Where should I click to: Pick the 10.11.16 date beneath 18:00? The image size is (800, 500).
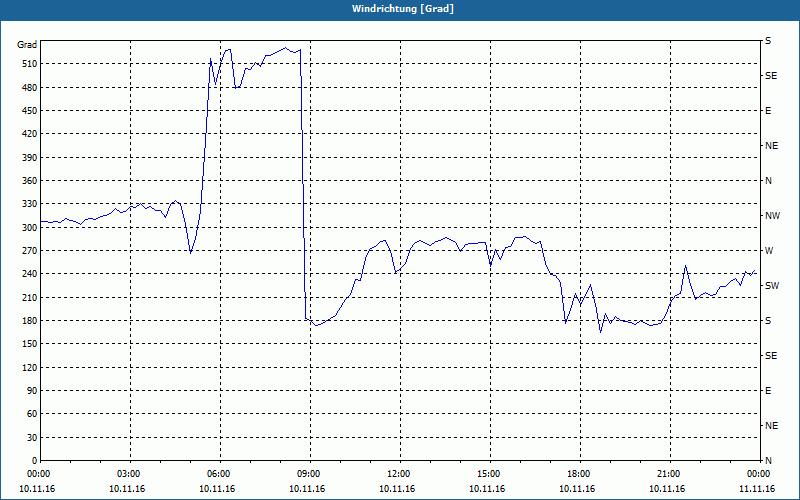coord(577,489)
